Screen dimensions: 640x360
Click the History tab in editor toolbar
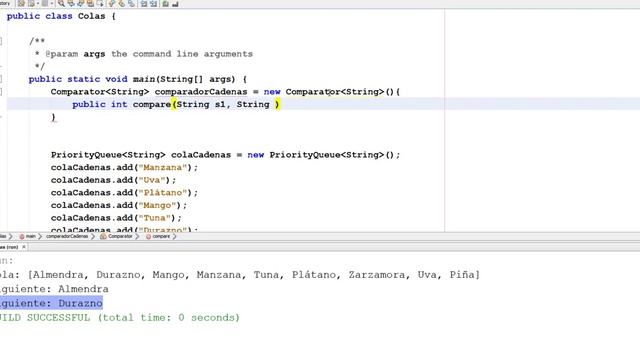pyautogui.click(x=5, y=3)
